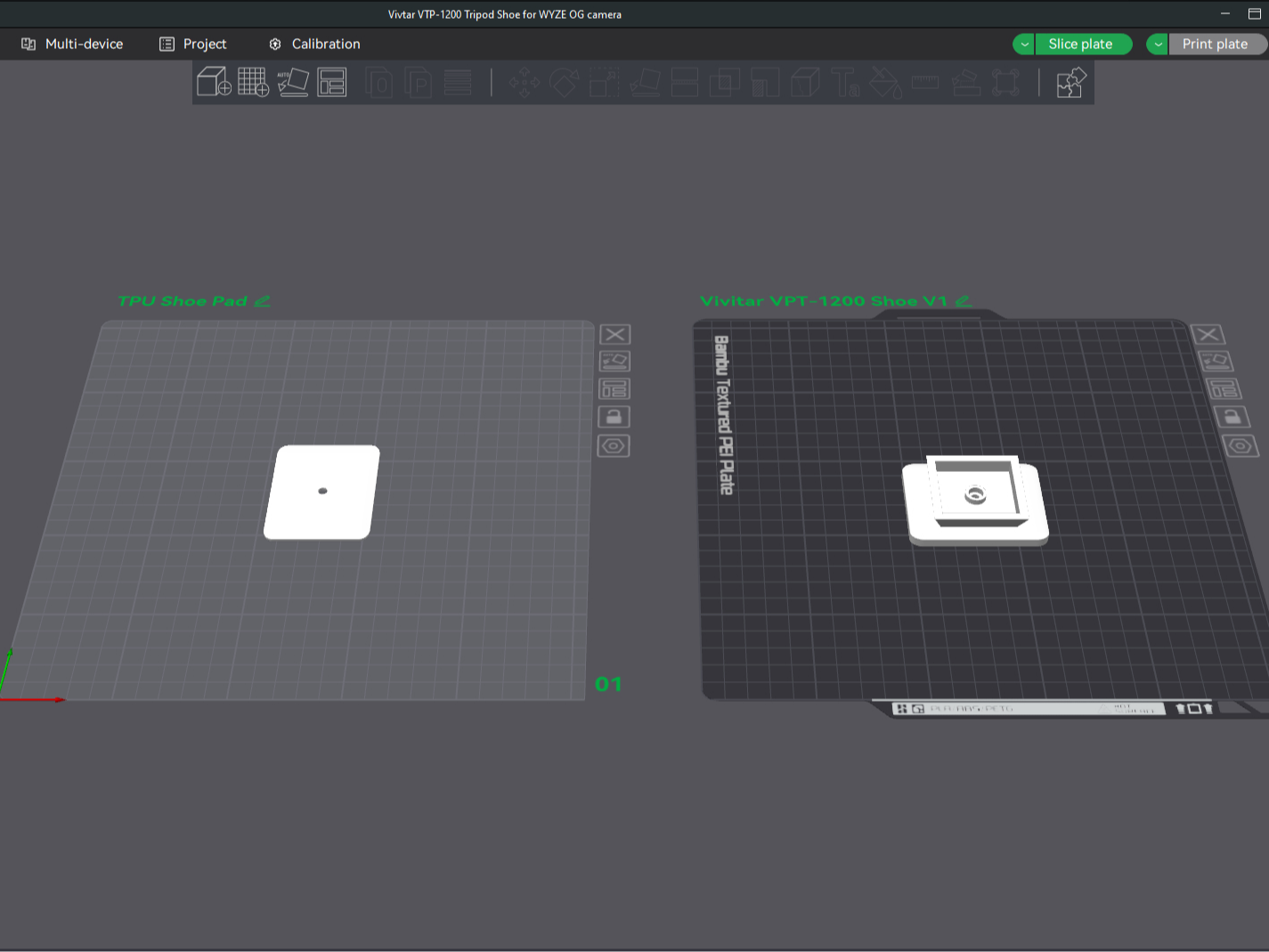The image size is (1269, 952).
Task: Open the Assembly view puzzle icon
Action: click(x=1071, y=83)
